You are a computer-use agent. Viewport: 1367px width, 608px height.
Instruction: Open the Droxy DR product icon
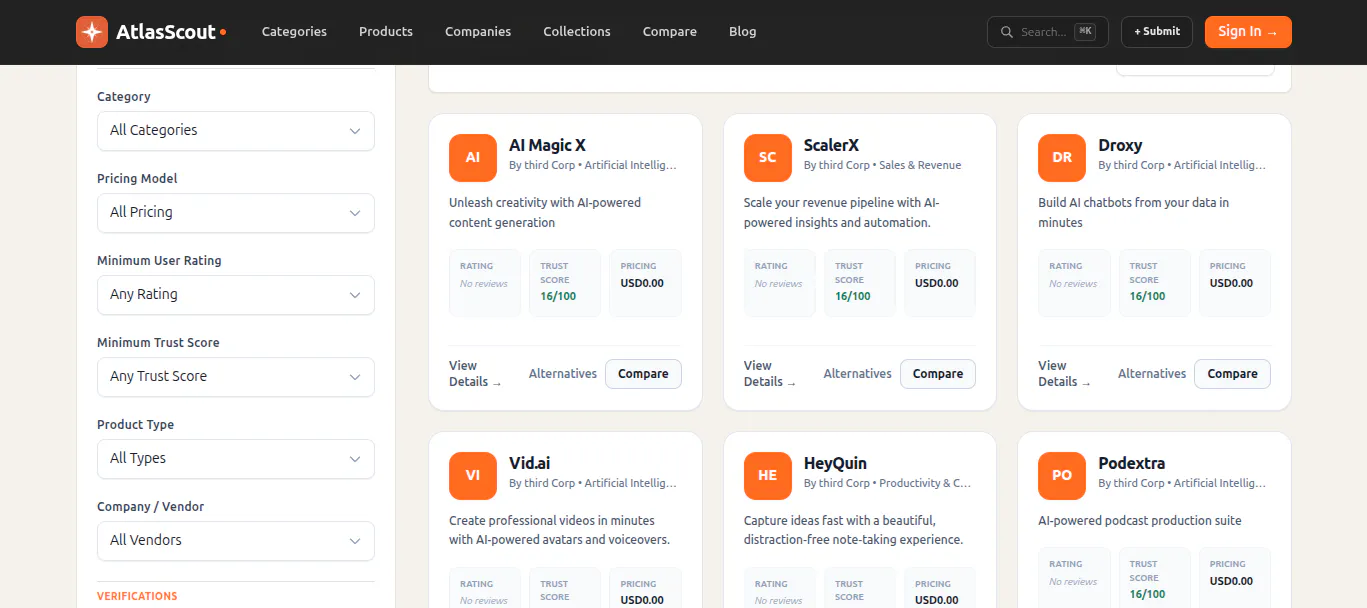pos(1062,158)
